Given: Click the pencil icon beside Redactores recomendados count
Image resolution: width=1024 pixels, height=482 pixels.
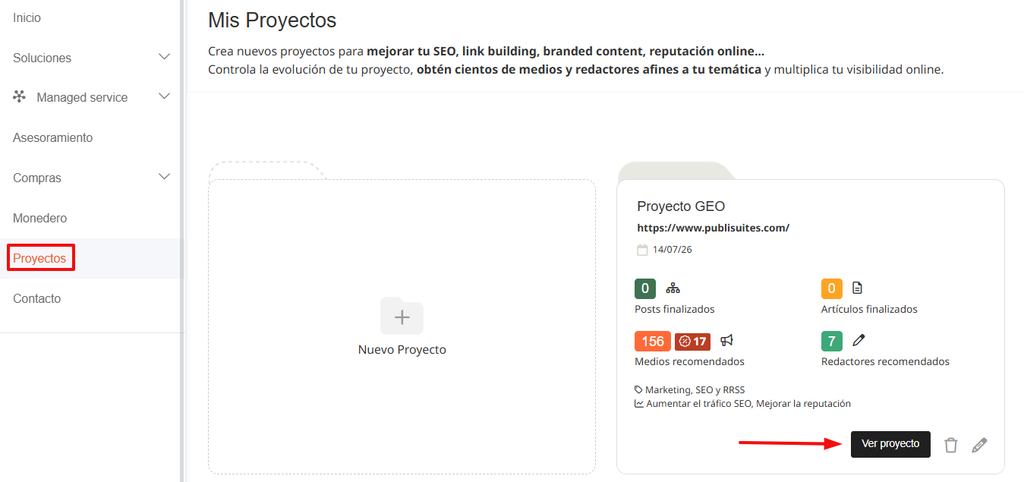Looking at the screenshot, I should 859,340.
